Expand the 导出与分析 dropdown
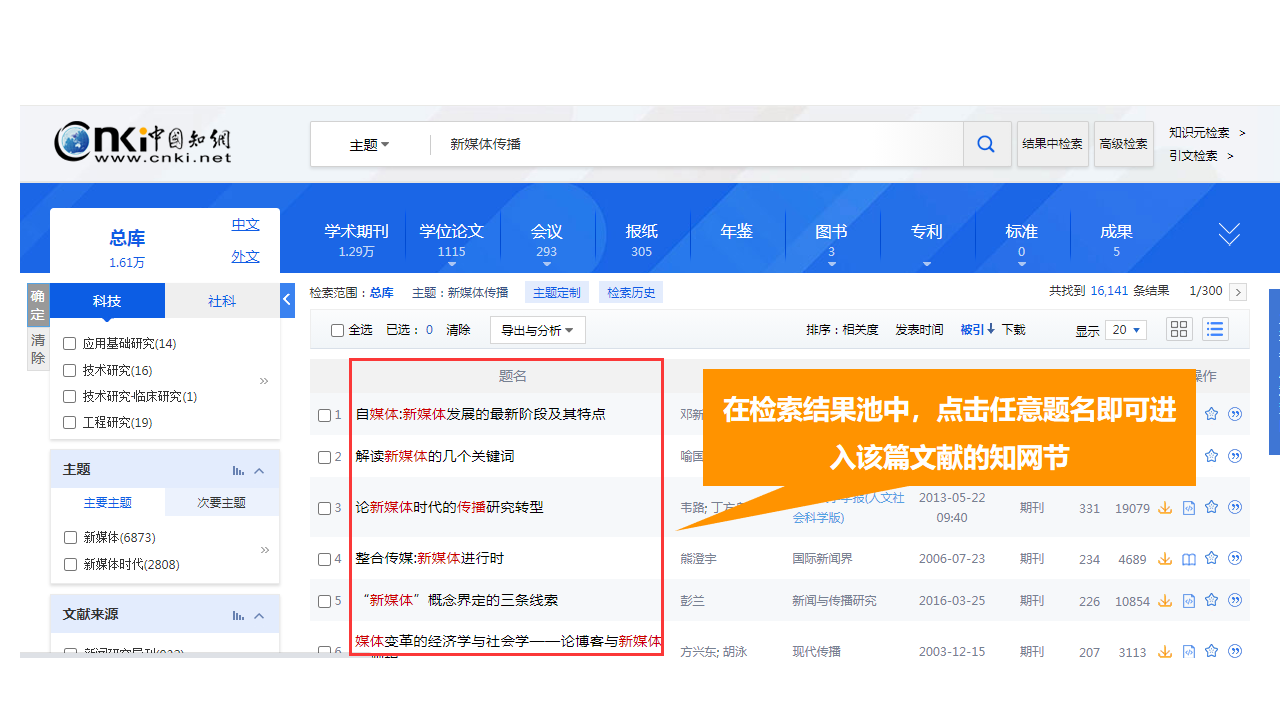The height and width of the screenshot is (720, 1280). click(x=537, y=330)
